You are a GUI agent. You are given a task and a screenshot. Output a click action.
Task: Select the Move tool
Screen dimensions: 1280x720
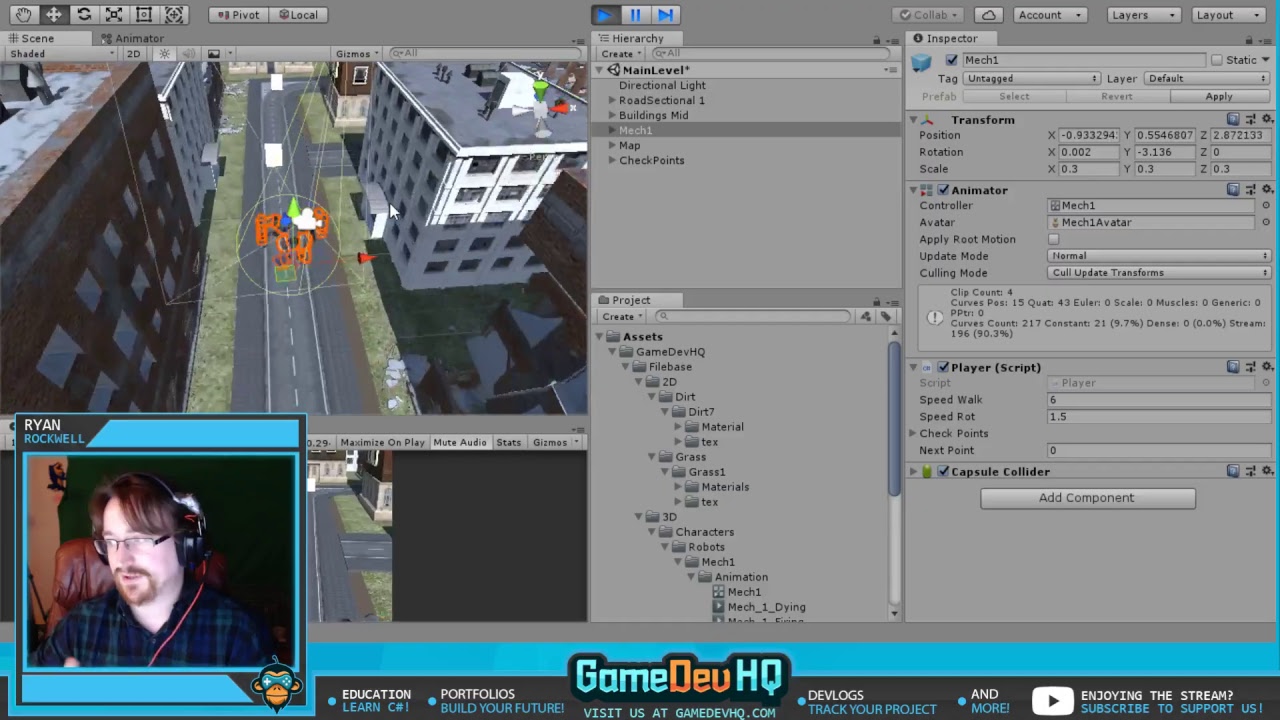click(x=53, y=15)
